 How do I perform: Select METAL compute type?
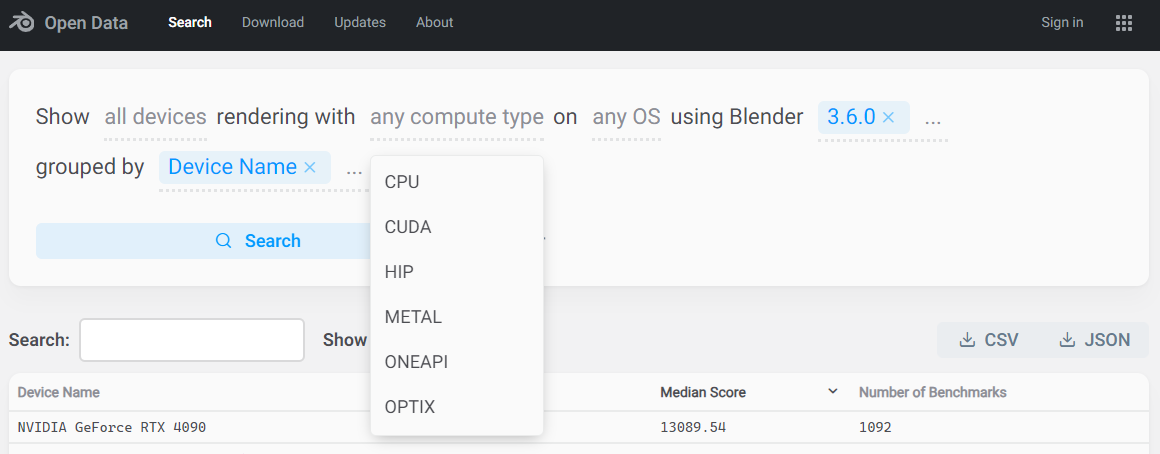(456, 317)
